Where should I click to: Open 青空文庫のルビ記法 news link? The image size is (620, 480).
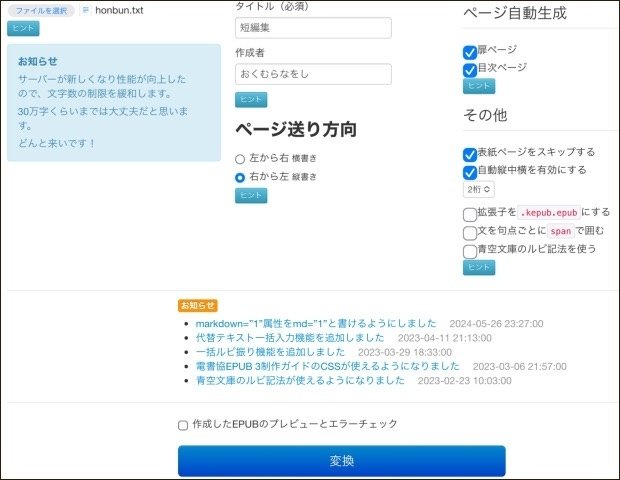tap(300, 380)
